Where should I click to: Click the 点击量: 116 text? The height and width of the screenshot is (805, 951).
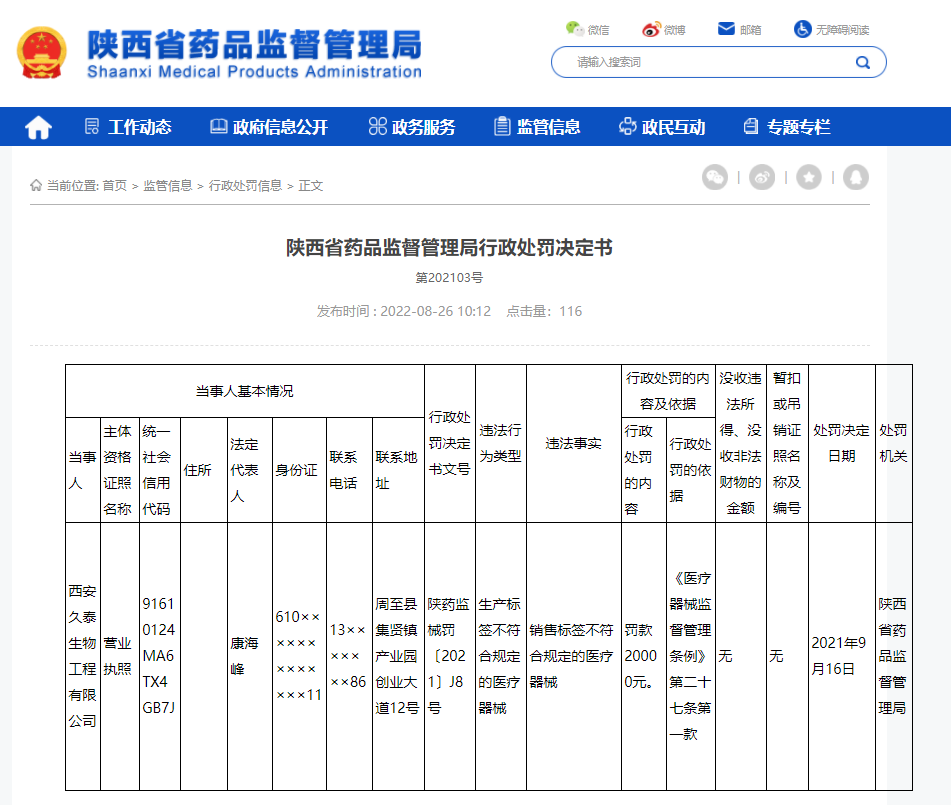click(544, 311)
